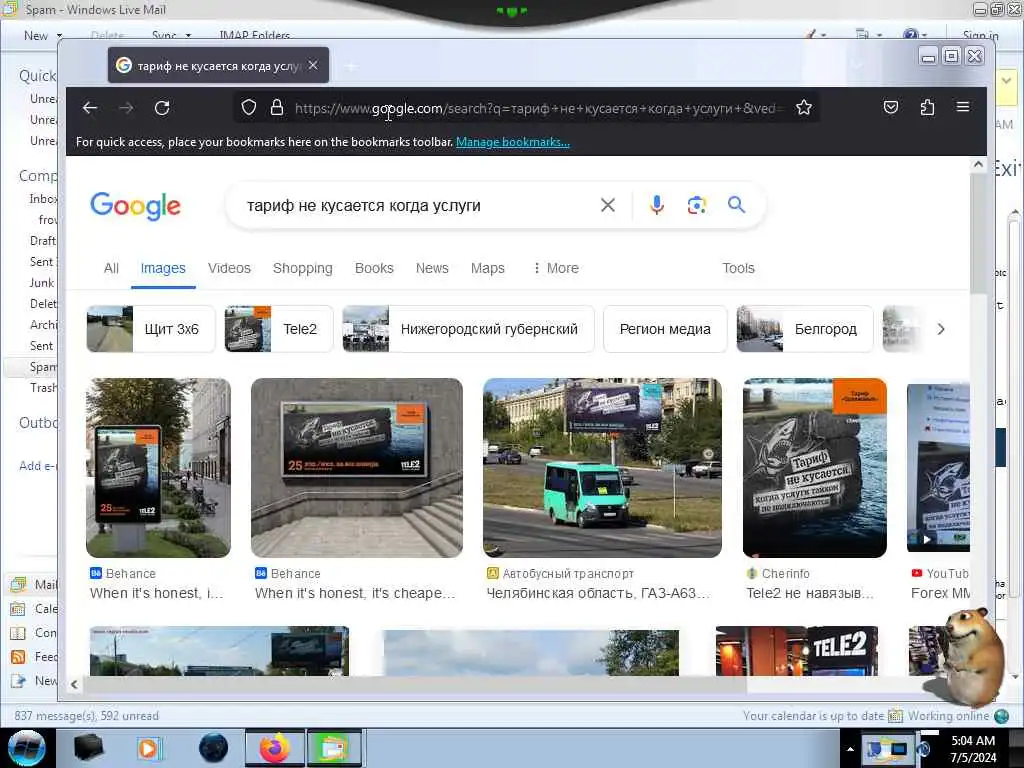Show hidden system tray icons
This screenshot has height=768, width=1024.
(850, 749)
